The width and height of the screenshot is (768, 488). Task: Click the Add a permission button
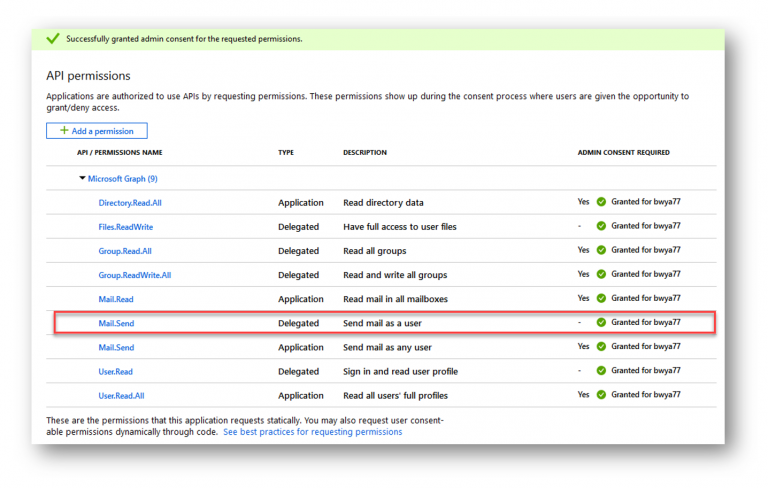tap(96, 131)
